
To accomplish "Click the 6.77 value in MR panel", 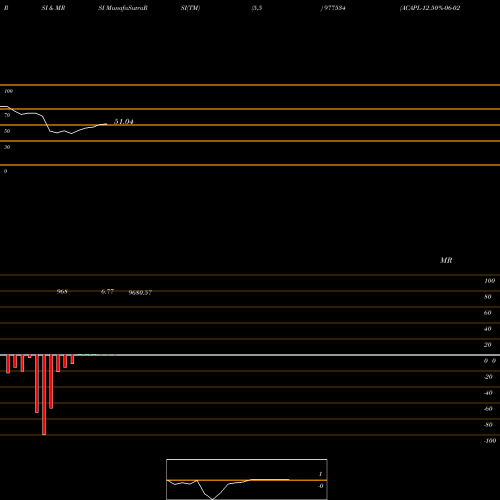I will (x=107, y=292).
